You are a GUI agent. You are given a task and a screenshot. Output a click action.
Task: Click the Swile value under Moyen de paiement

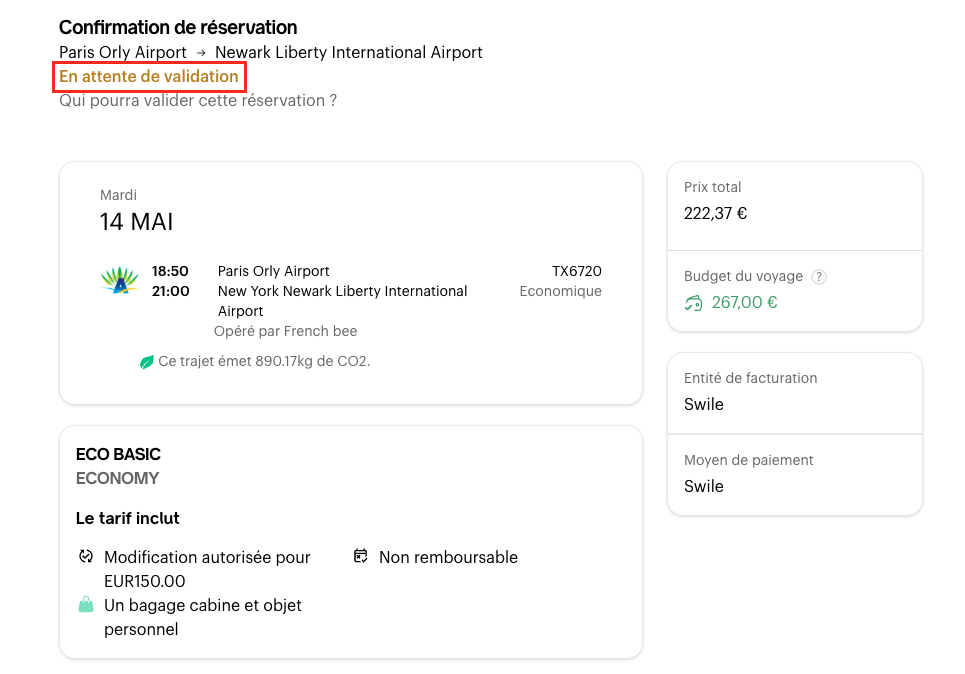click(704, 486)
